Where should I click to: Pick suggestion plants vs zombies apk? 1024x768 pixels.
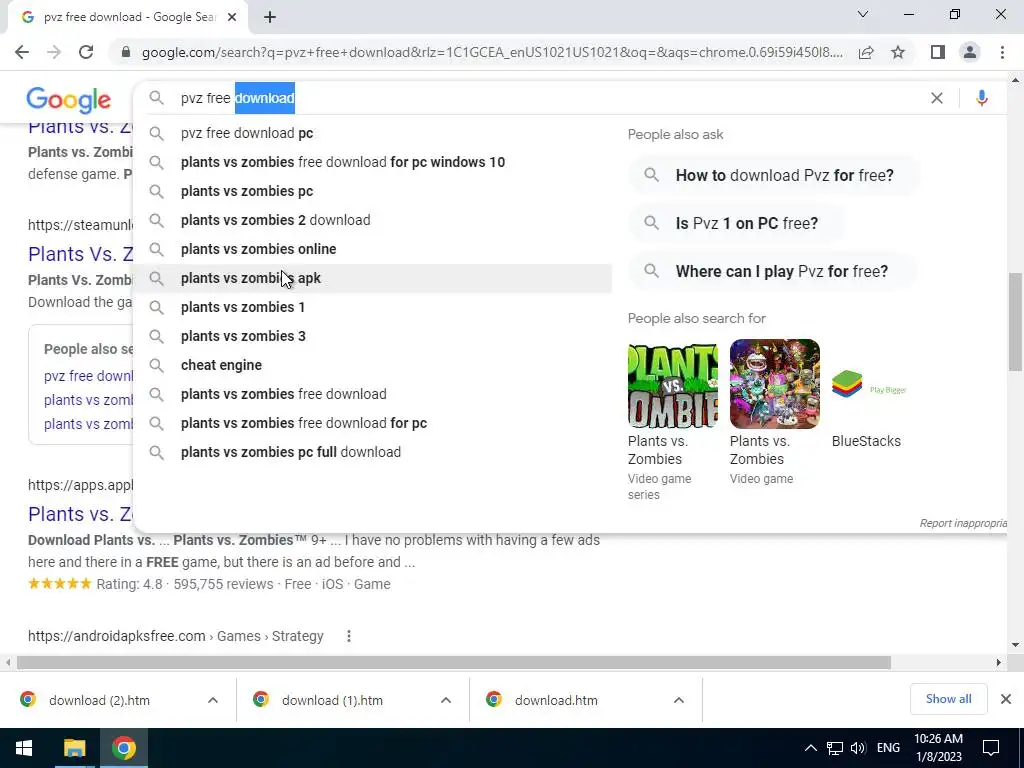[x=373, y=278]
